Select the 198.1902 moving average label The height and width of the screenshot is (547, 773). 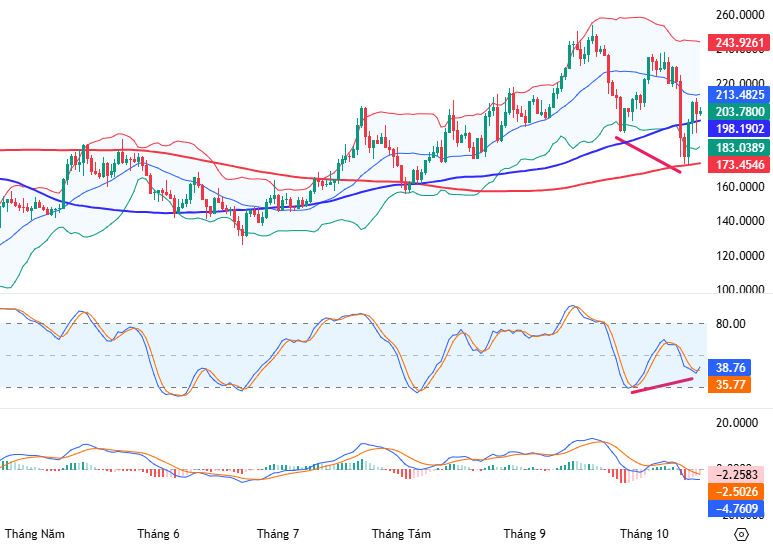(x=740, y=129)
